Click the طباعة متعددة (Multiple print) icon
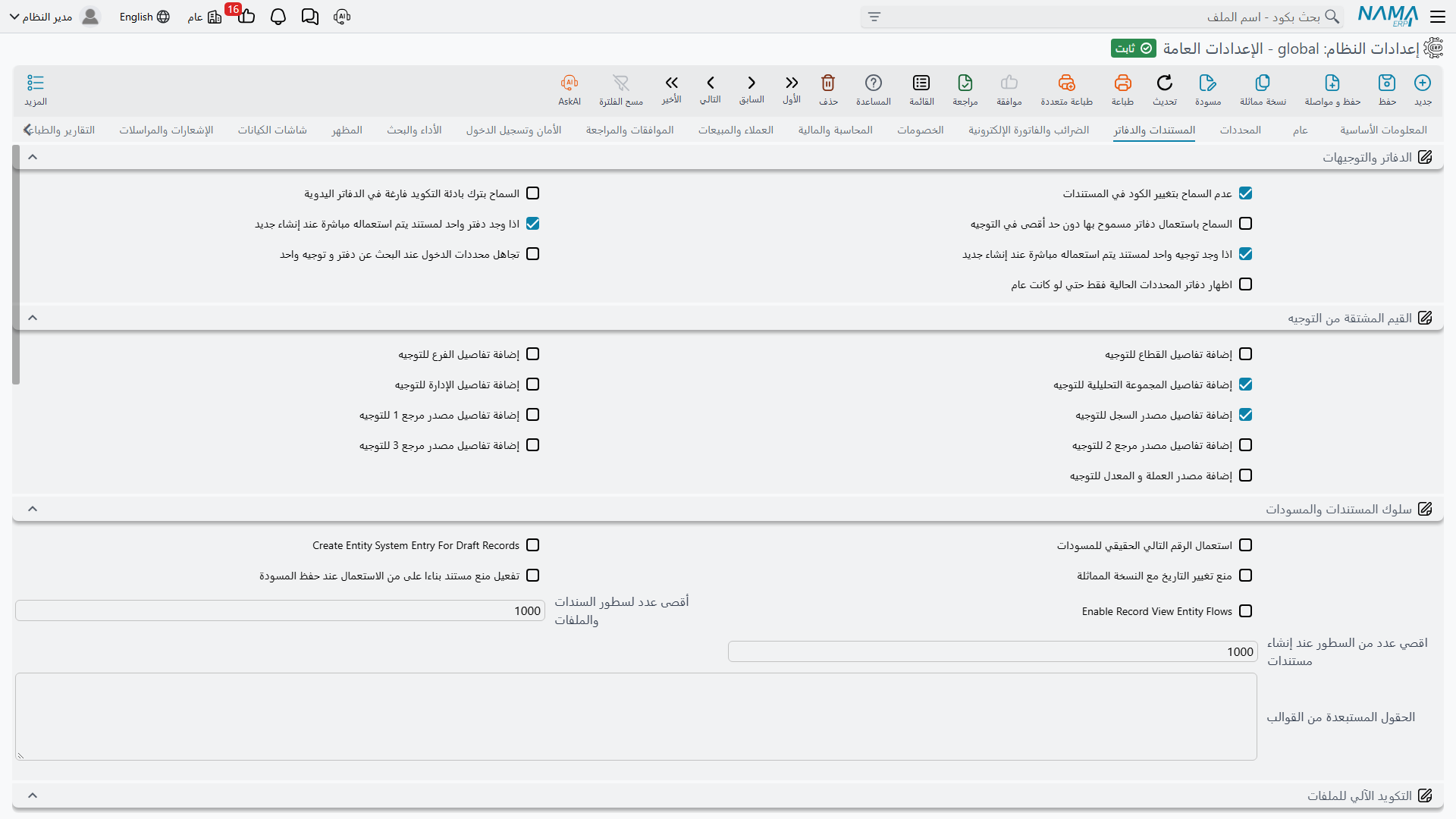1456x819 pixels. 1066,83
